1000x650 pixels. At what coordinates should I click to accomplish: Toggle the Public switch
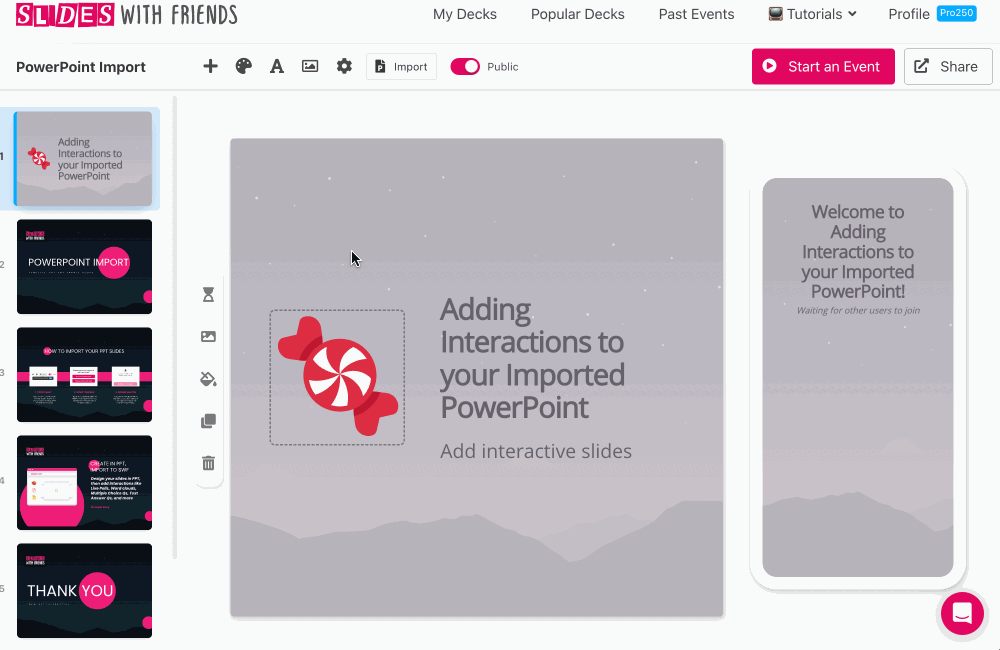(x=465, y=66)
